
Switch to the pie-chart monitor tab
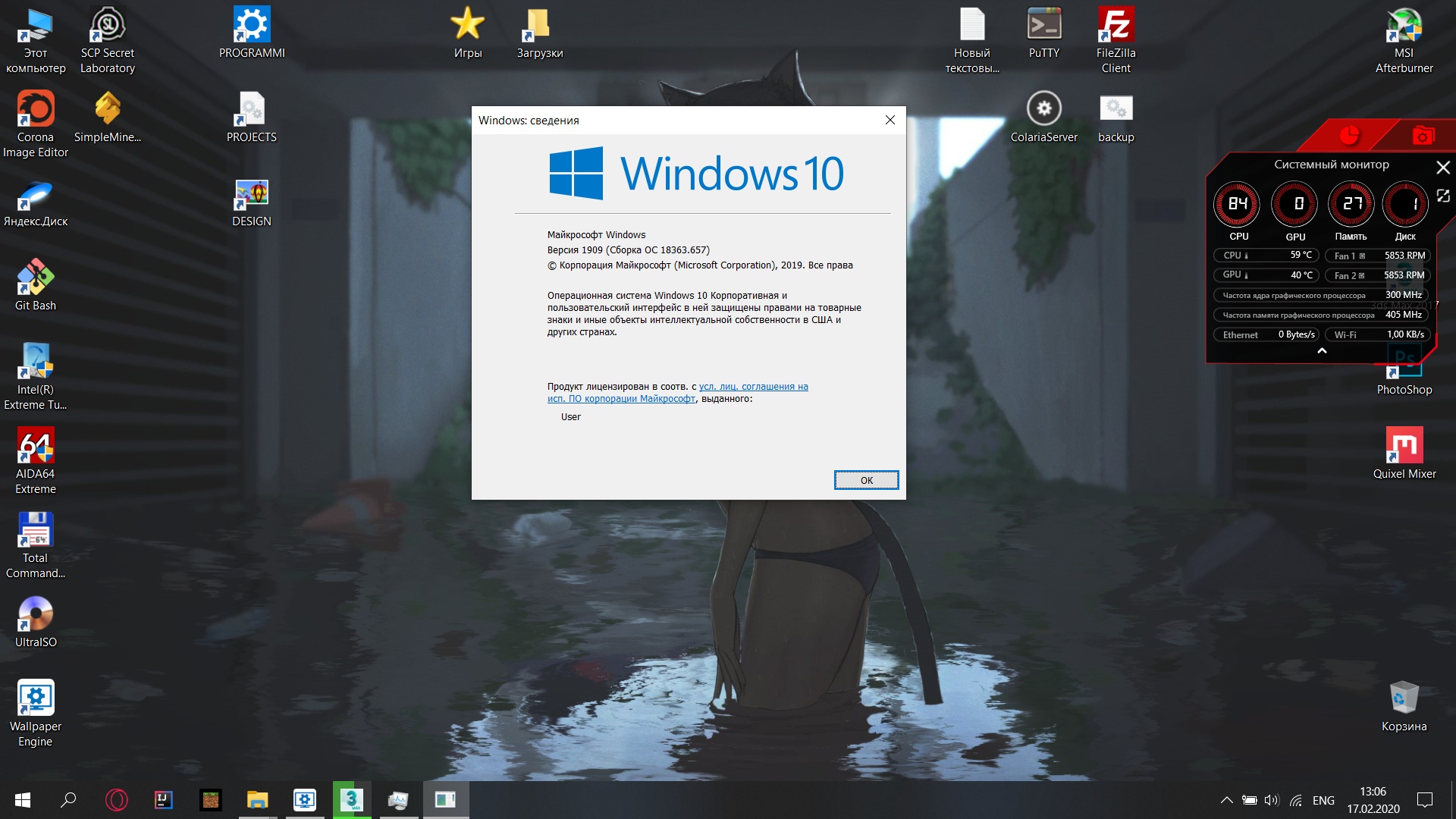(1348, 136)
